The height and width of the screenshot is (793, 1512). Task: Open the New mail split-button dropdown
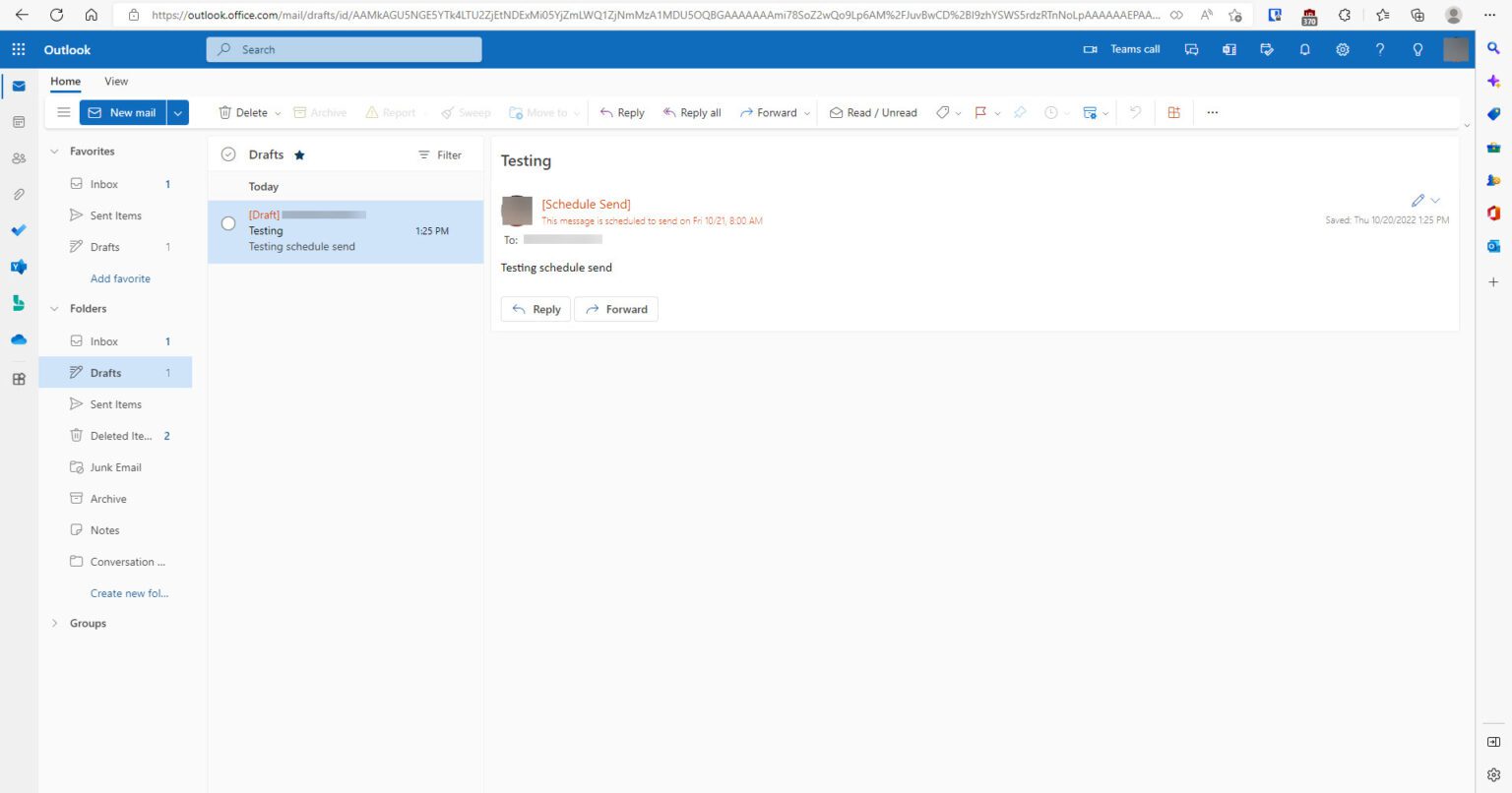pyautogui.click(x=177, y=112)
